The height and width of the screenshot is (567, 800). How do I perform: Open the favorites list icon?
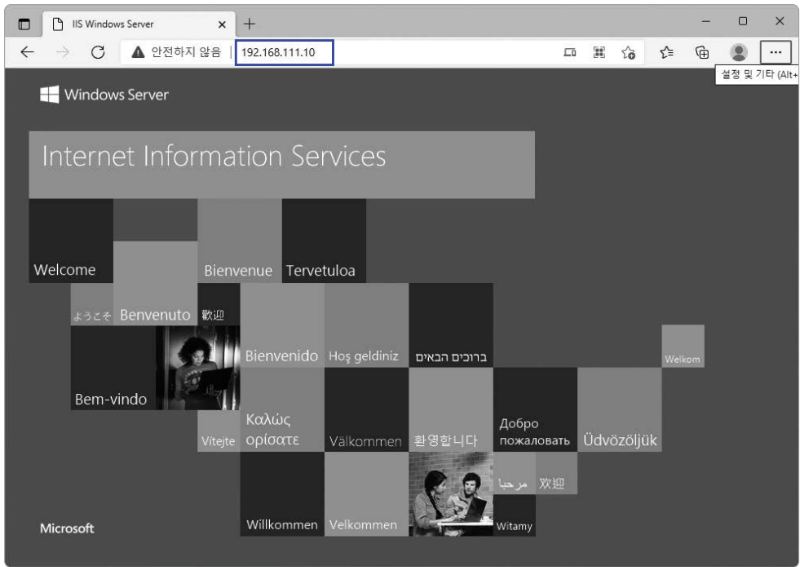[x=666, y=52]
